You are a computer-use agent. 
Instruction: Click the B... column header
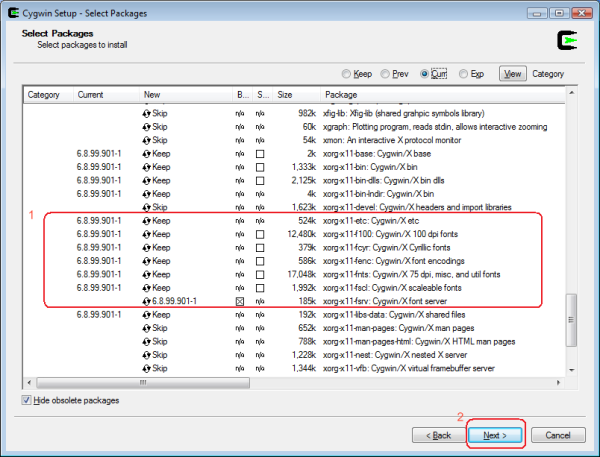click(x=243, y=95)
